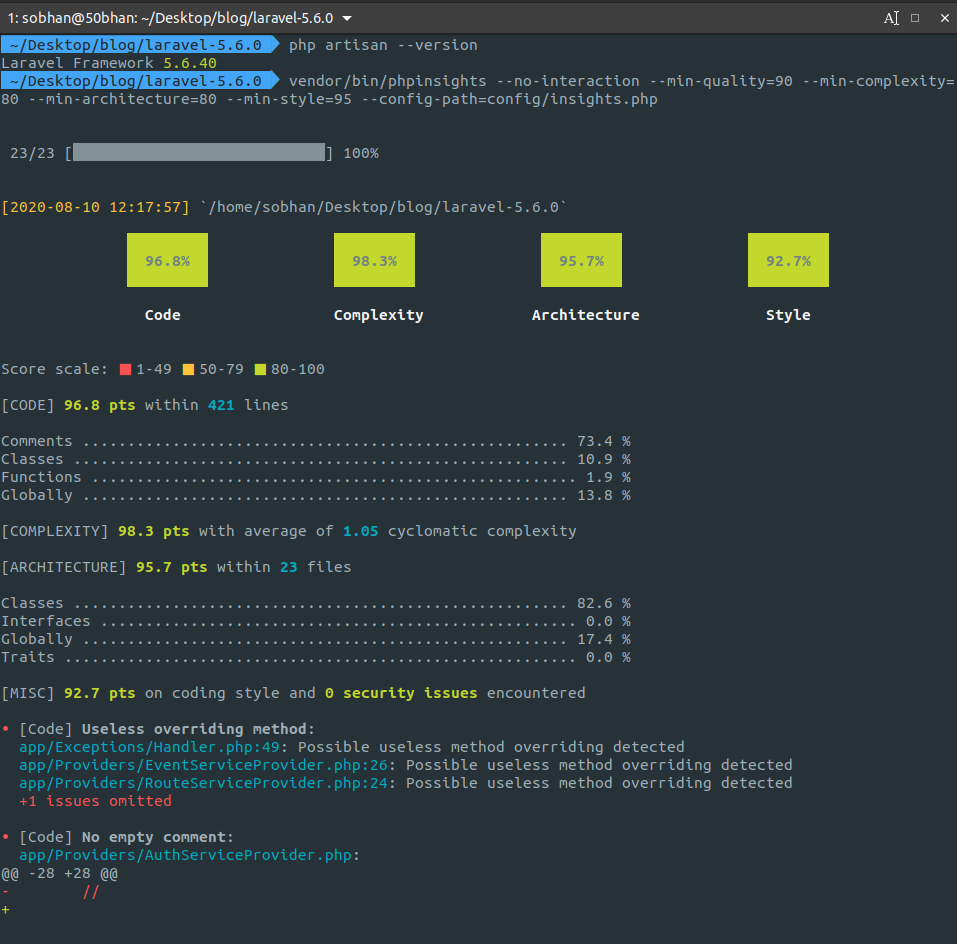This screenshot has width=957, height=944.
Task: Click the 95.7% Architecture score badge
Action: [580, 260]
